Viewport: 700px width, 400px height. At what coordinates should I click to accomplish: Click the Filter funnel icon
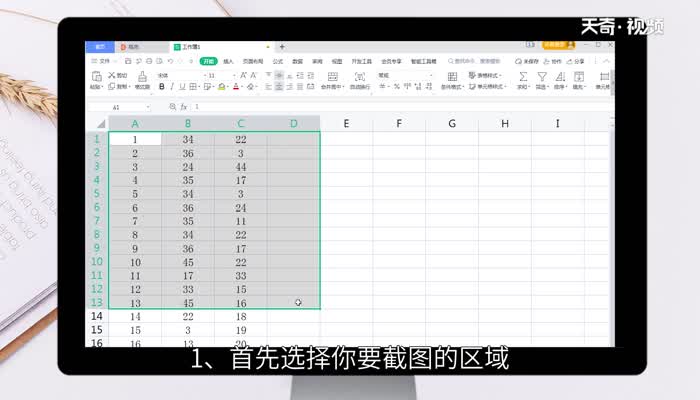pyautogui.click(x=542, y=76)
